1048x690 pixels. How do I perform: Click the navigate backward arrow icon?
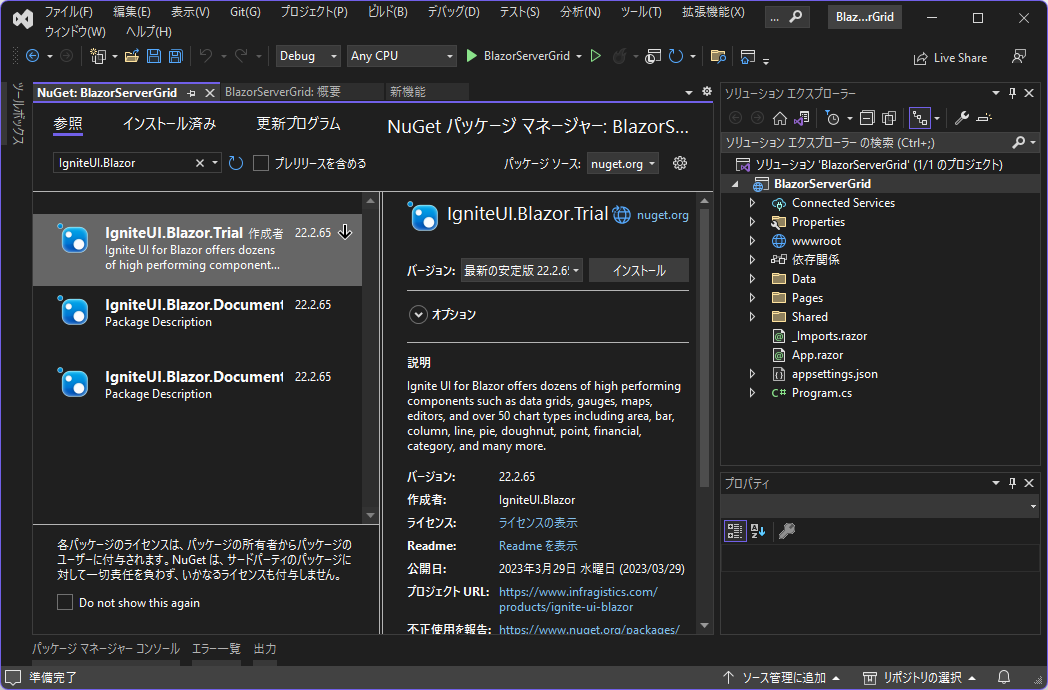[32, 56]
